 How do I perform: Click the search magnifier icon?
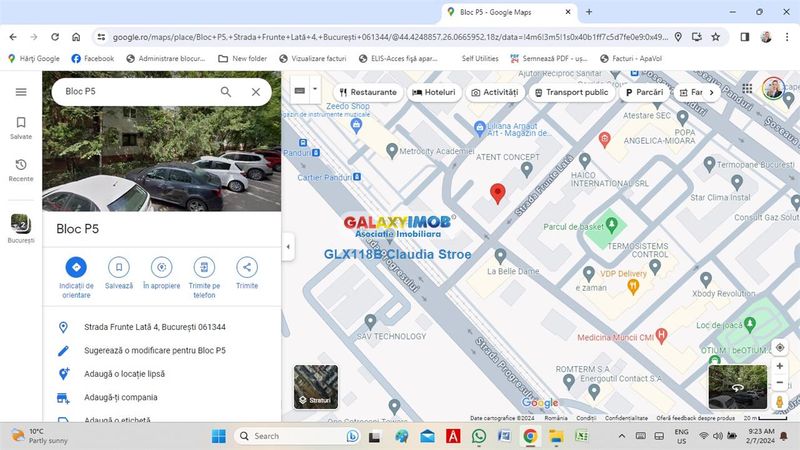tap(226, 92)
